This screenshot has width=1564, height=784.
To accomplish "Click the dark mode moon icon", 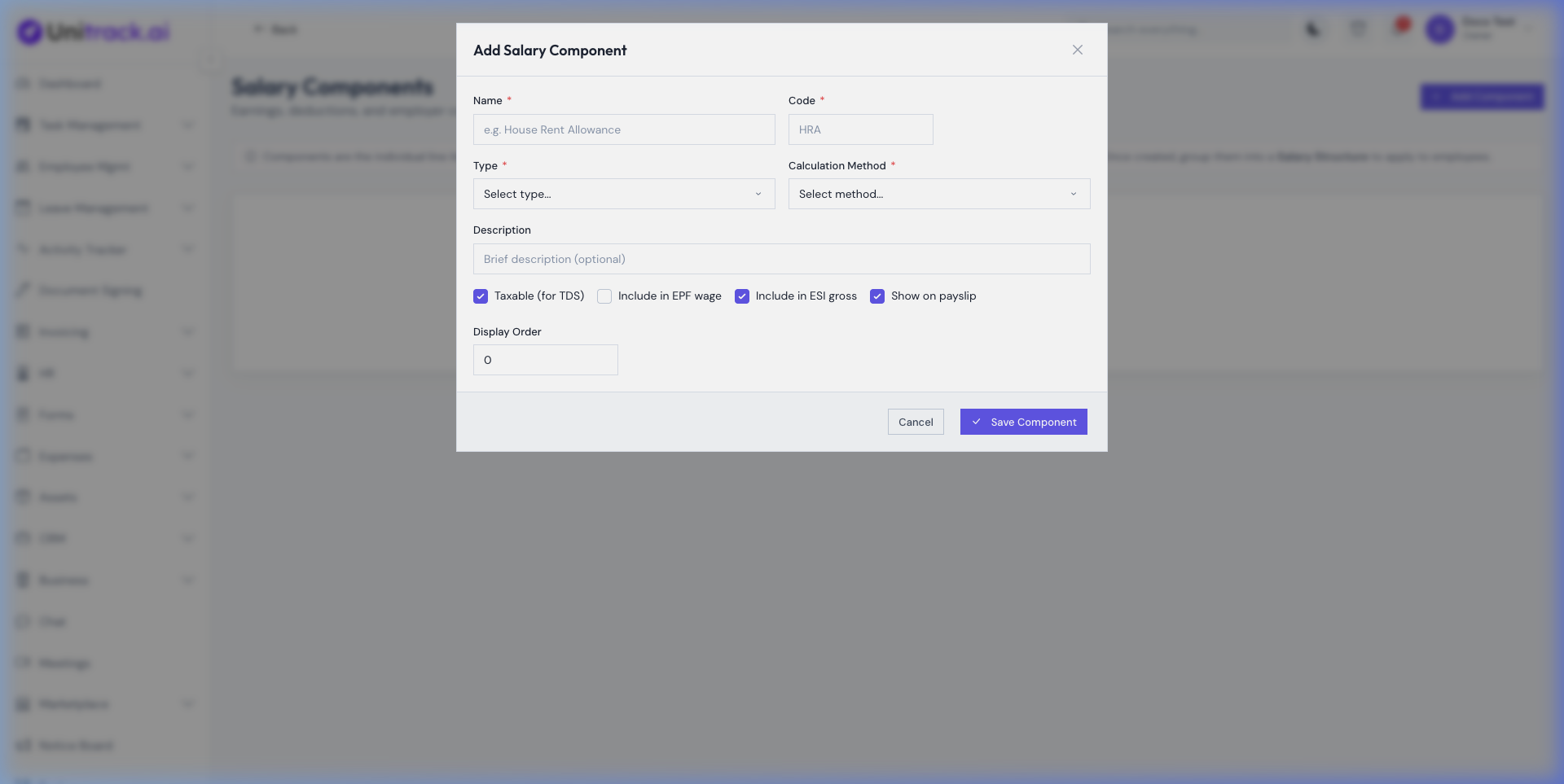I will coord(1313,29).
